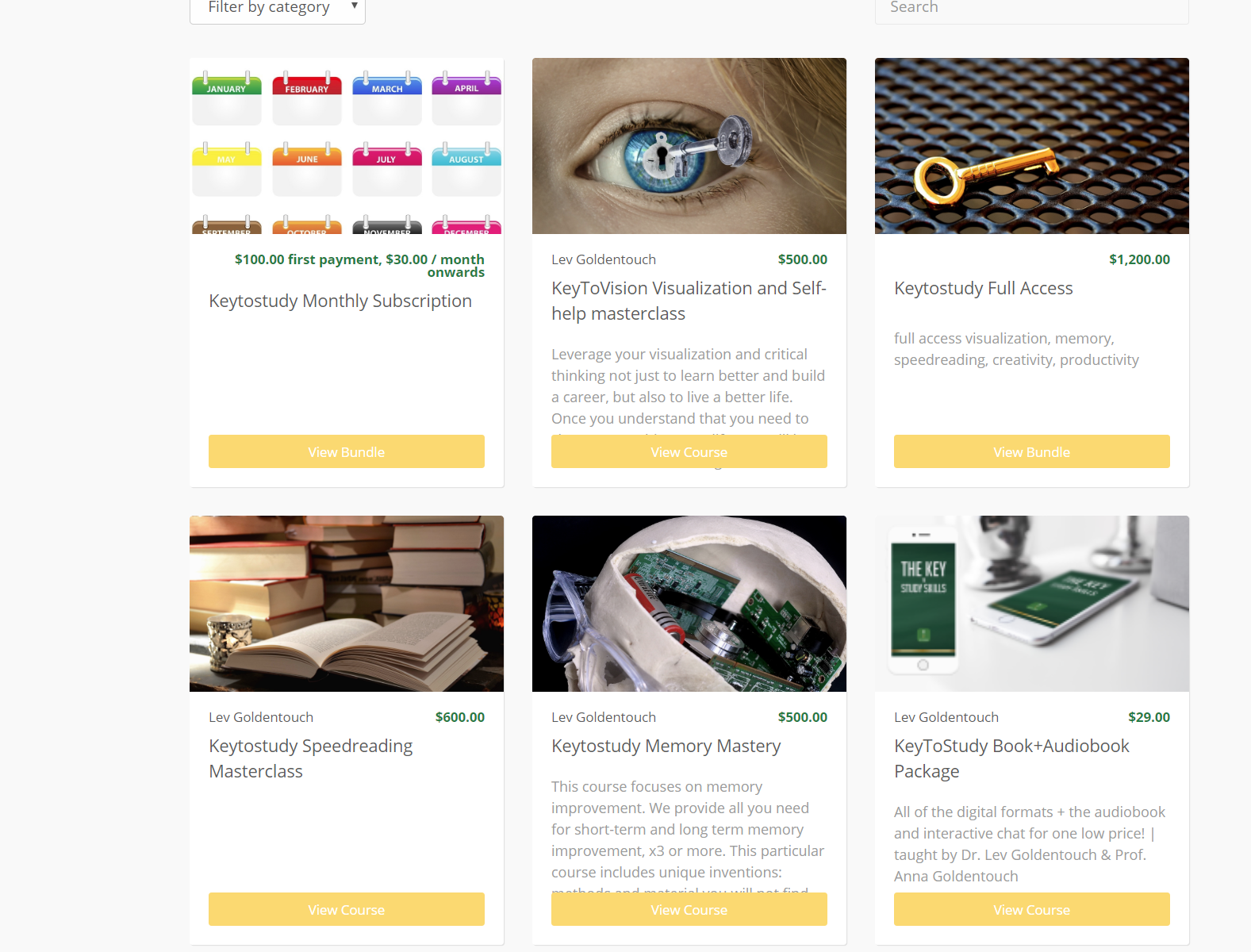Open the eye with key course image

[689, 146]
